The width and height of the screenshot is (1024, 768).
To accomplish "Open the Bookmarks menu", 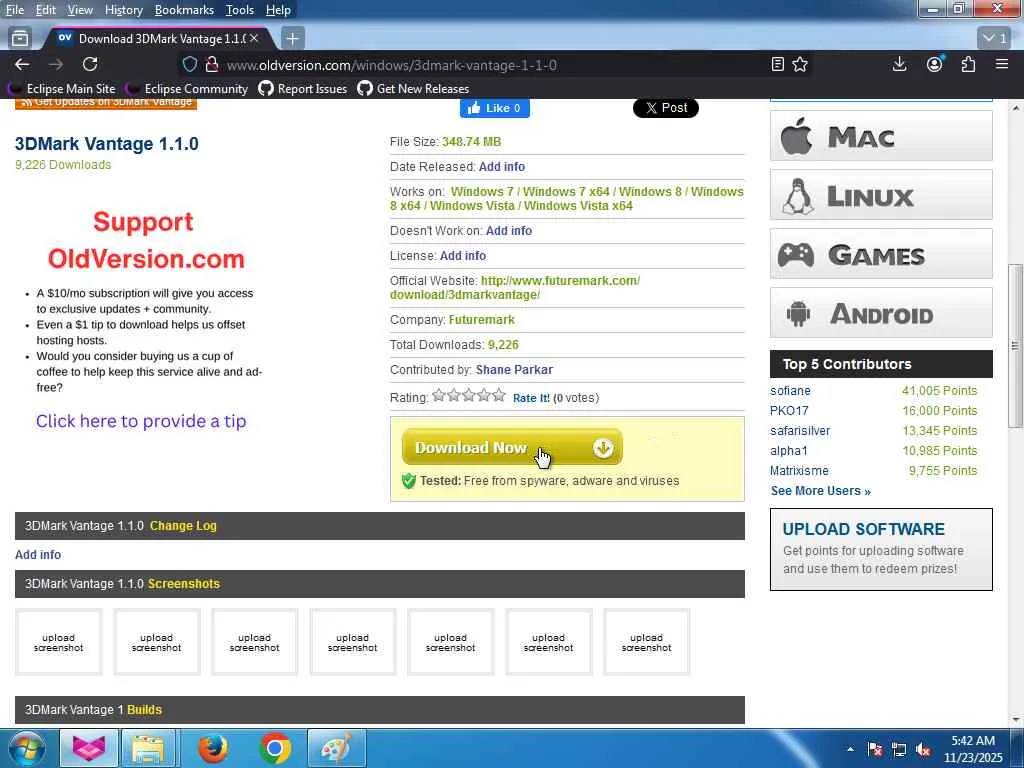I will [x=184, y=10].
